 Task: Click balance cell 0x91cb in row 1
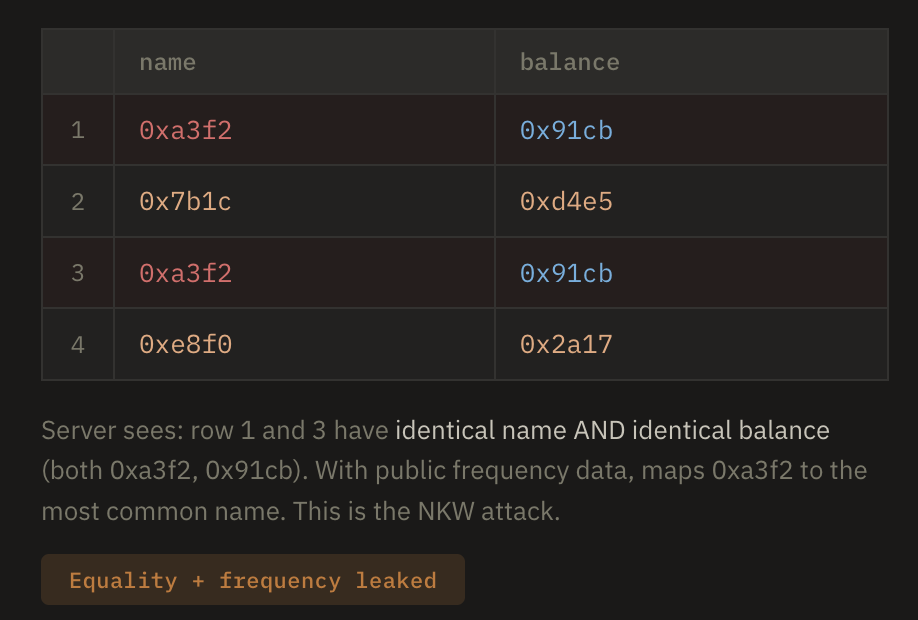coord(566,130)
